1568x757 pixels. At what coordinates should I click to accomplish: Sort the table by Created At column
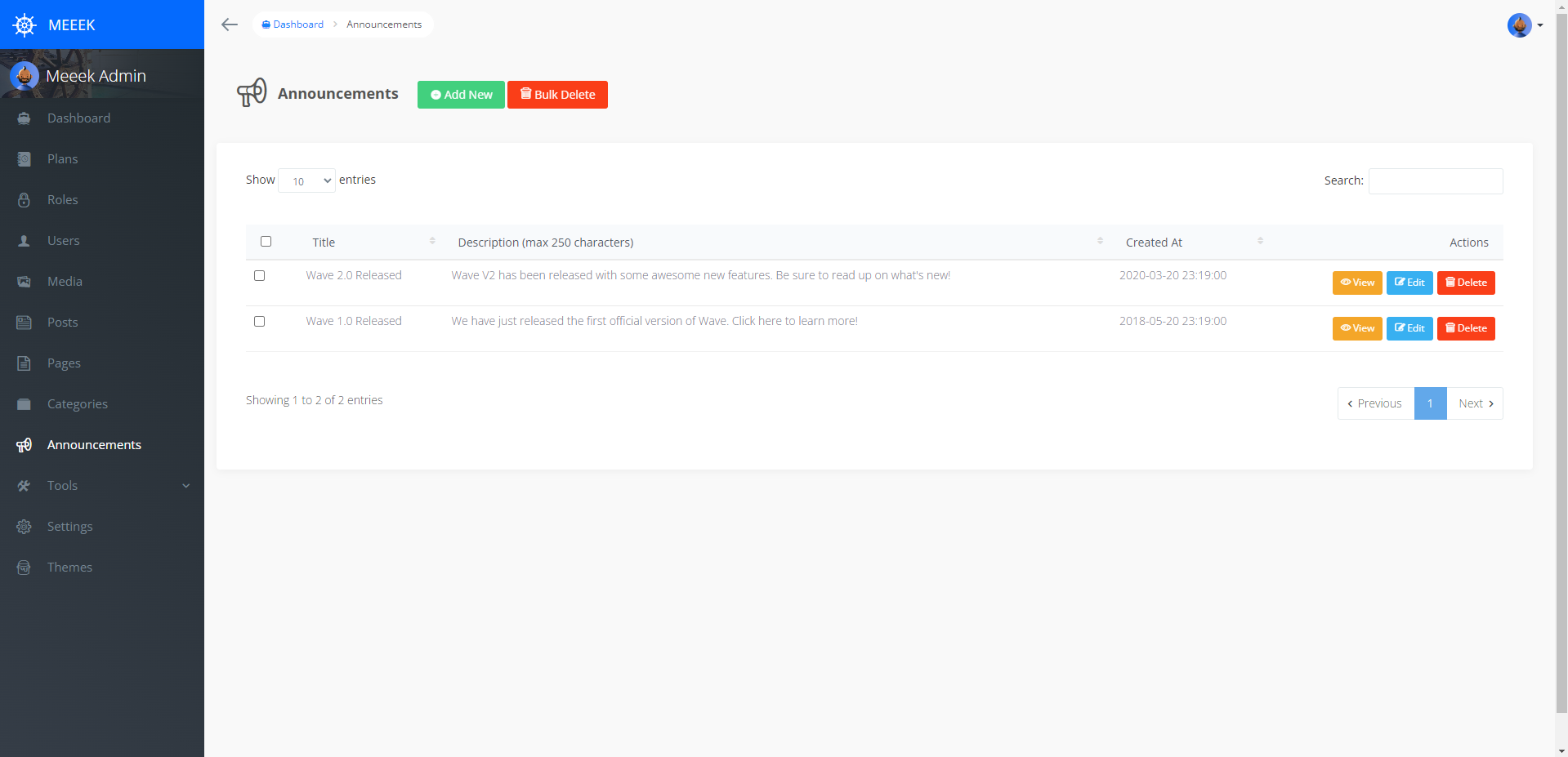coord(1154,242)
